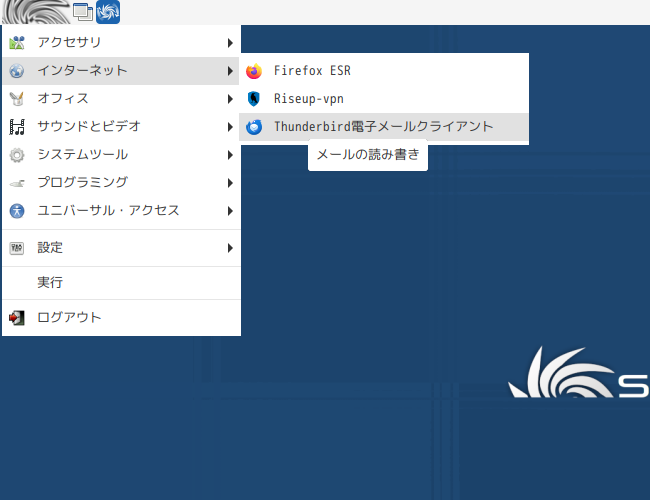650x500 pixels.
Task: Open the アクセサリ menu category
Action: [121, 43]
